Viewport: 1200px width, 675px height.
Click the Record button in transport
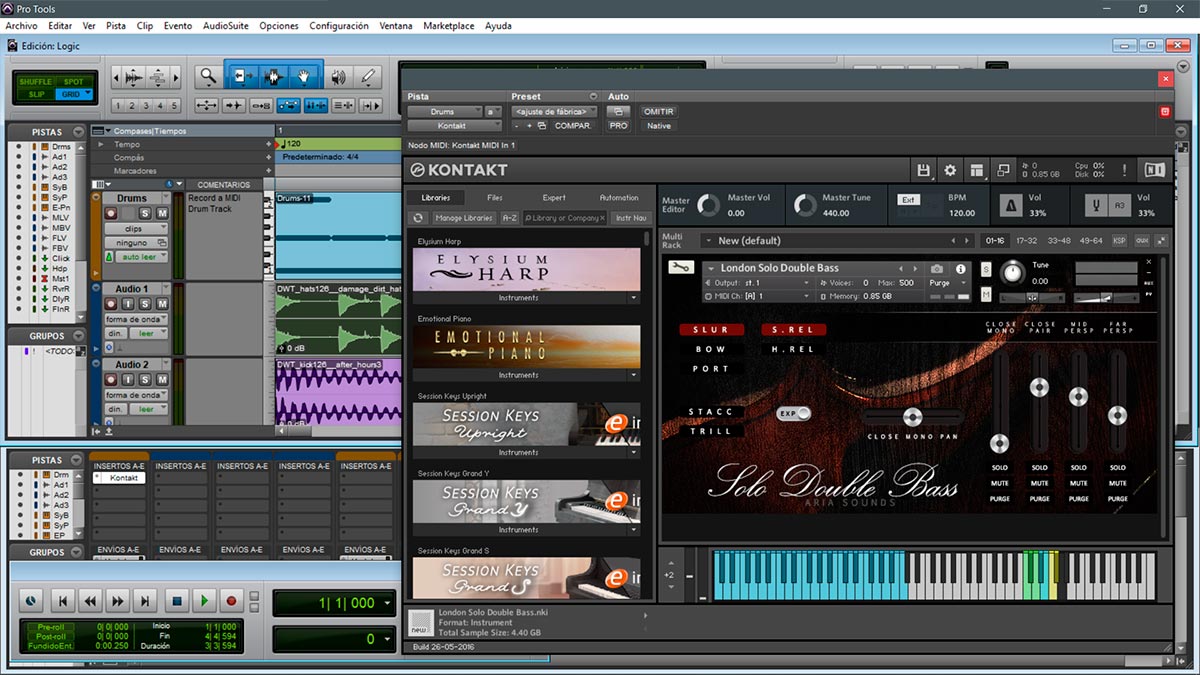click(232, 601)
